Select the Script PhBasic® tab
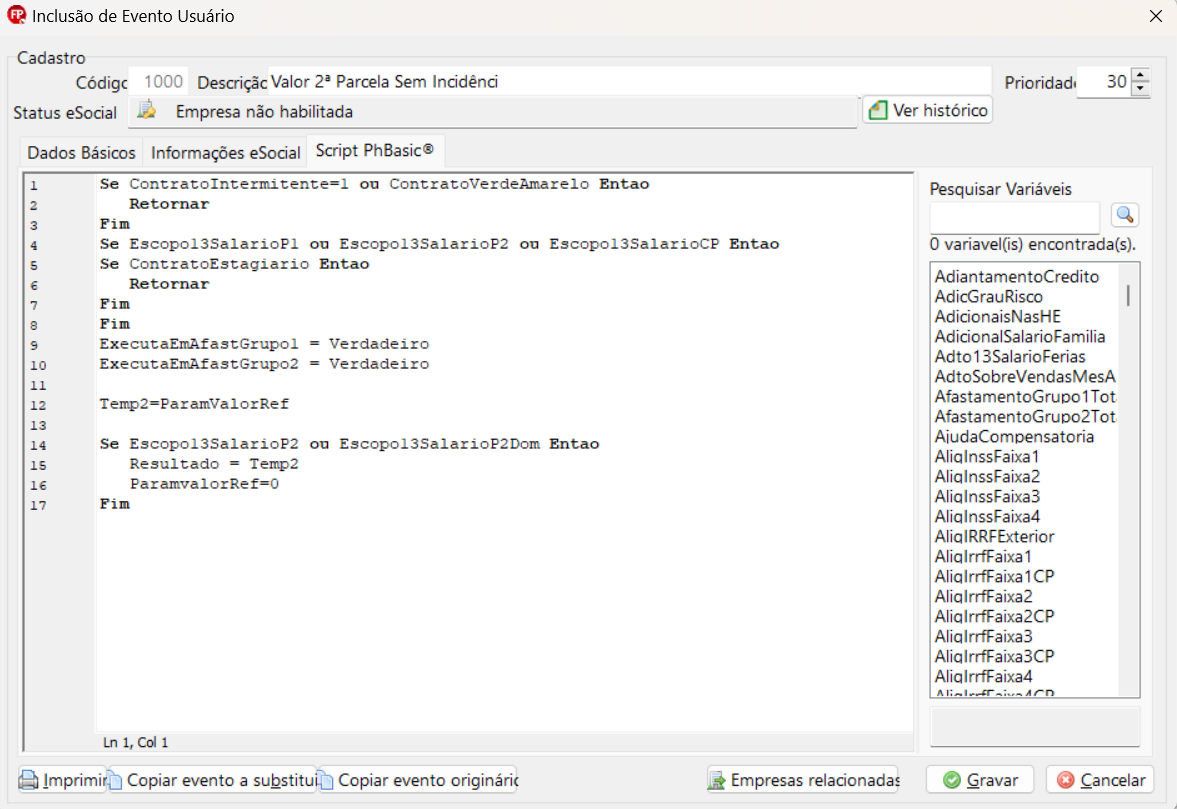 tap(375, 150)
